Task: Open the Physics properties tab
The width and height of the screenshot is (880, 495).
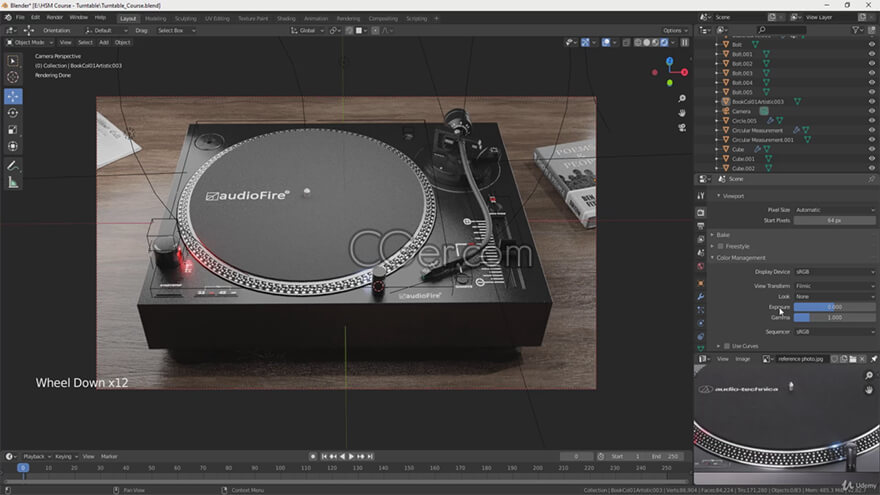Action: pyautogui.click(x=700, y=323)
